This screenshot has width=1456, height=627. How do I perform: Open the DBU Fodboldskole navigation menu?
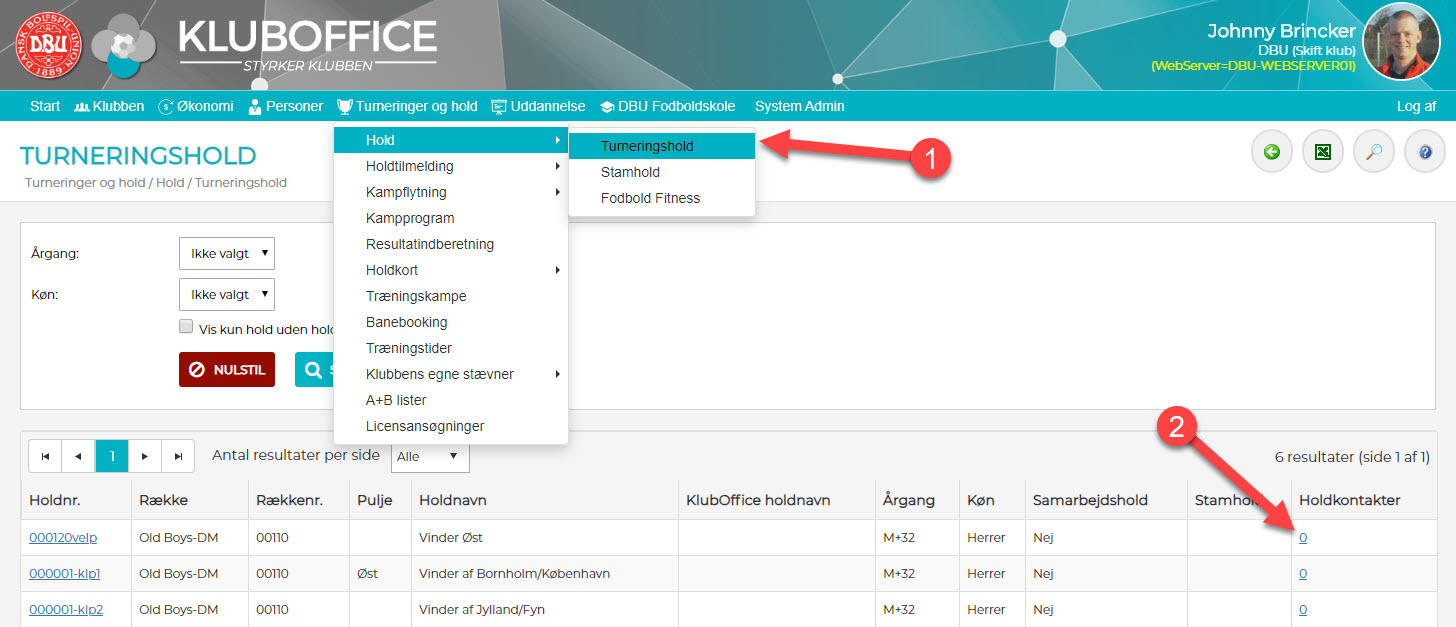pos(667,106)
